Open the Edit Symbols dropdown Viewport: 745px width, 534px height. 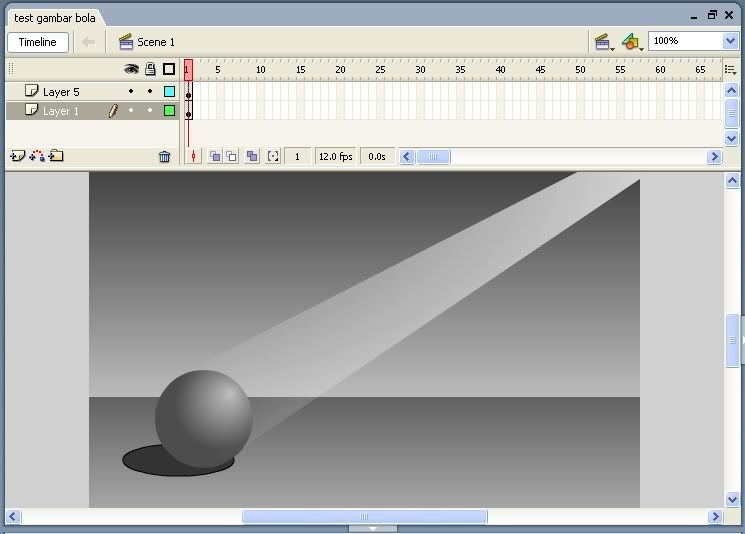pos(632,42)
